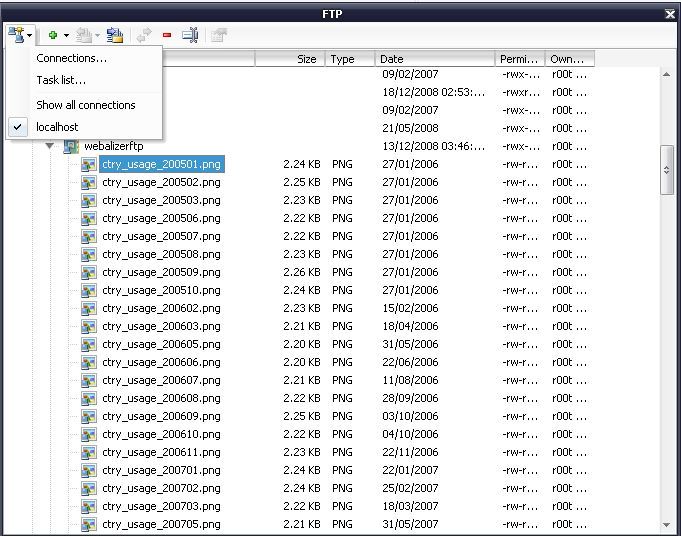Viewport: 681px width, 536px height.
Task: Click the grayed go-up folder icon
Action: tap(219, 35)
